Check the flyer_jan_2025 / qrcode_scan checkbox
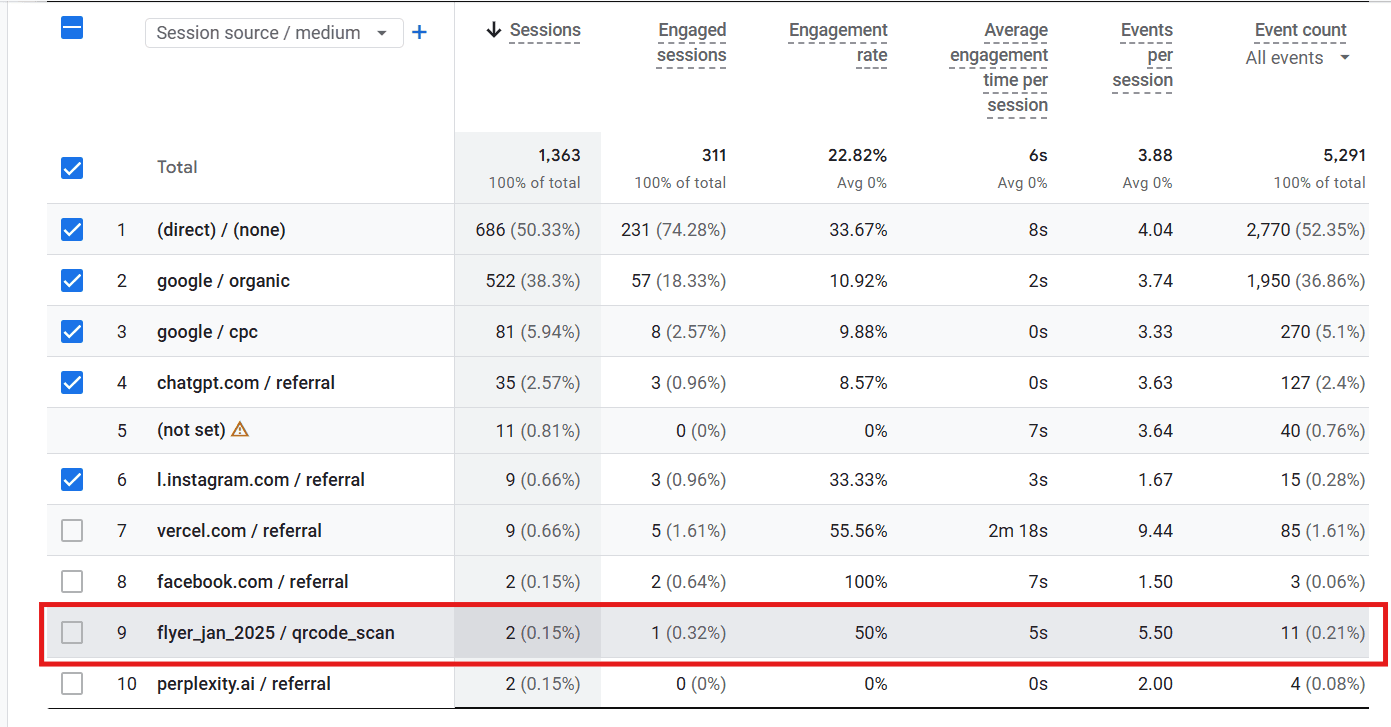The image size is (1391, 727). pos(72,633)
